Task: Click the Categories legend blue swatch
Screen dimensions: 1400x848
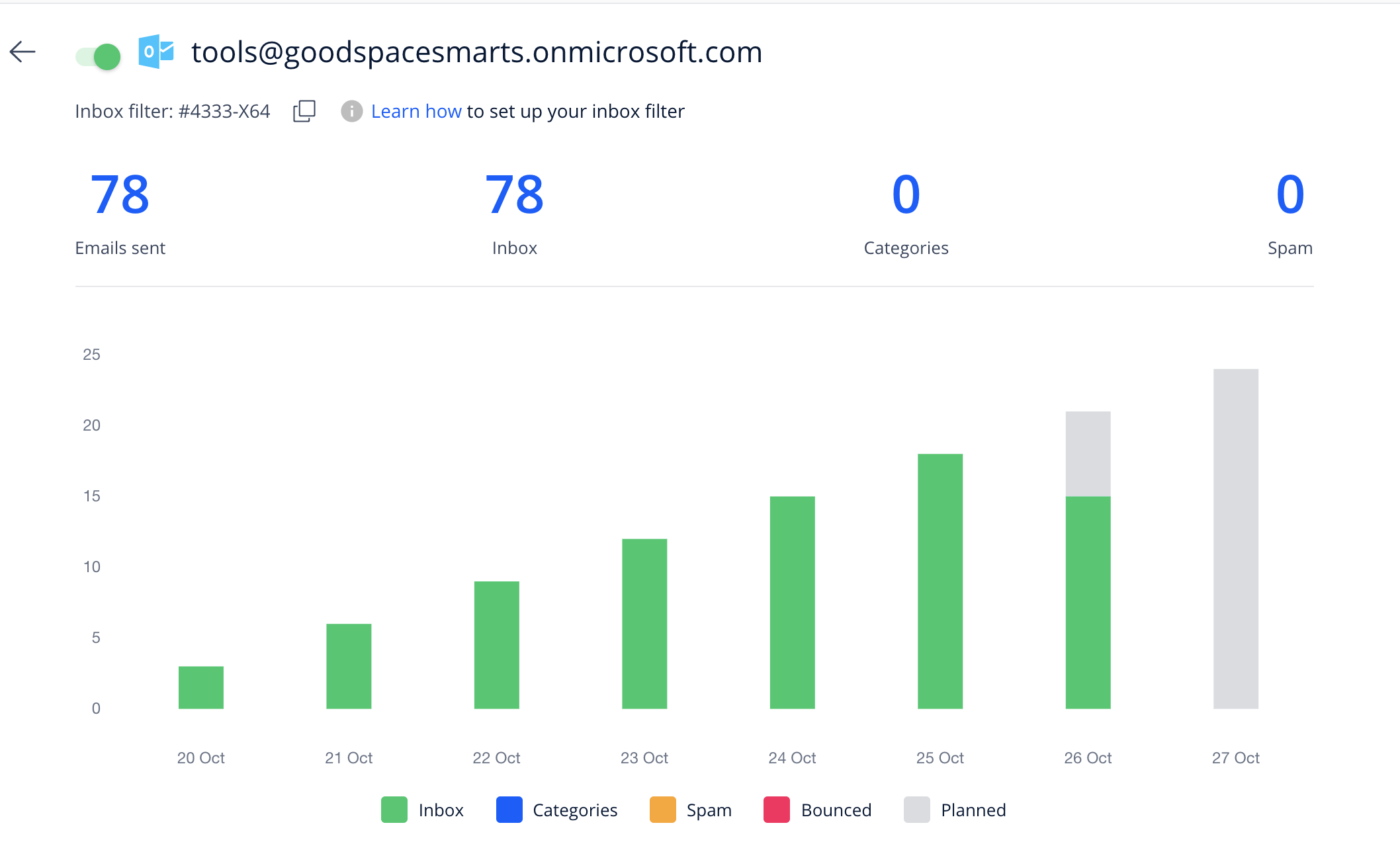Action: tap(509, 810)
